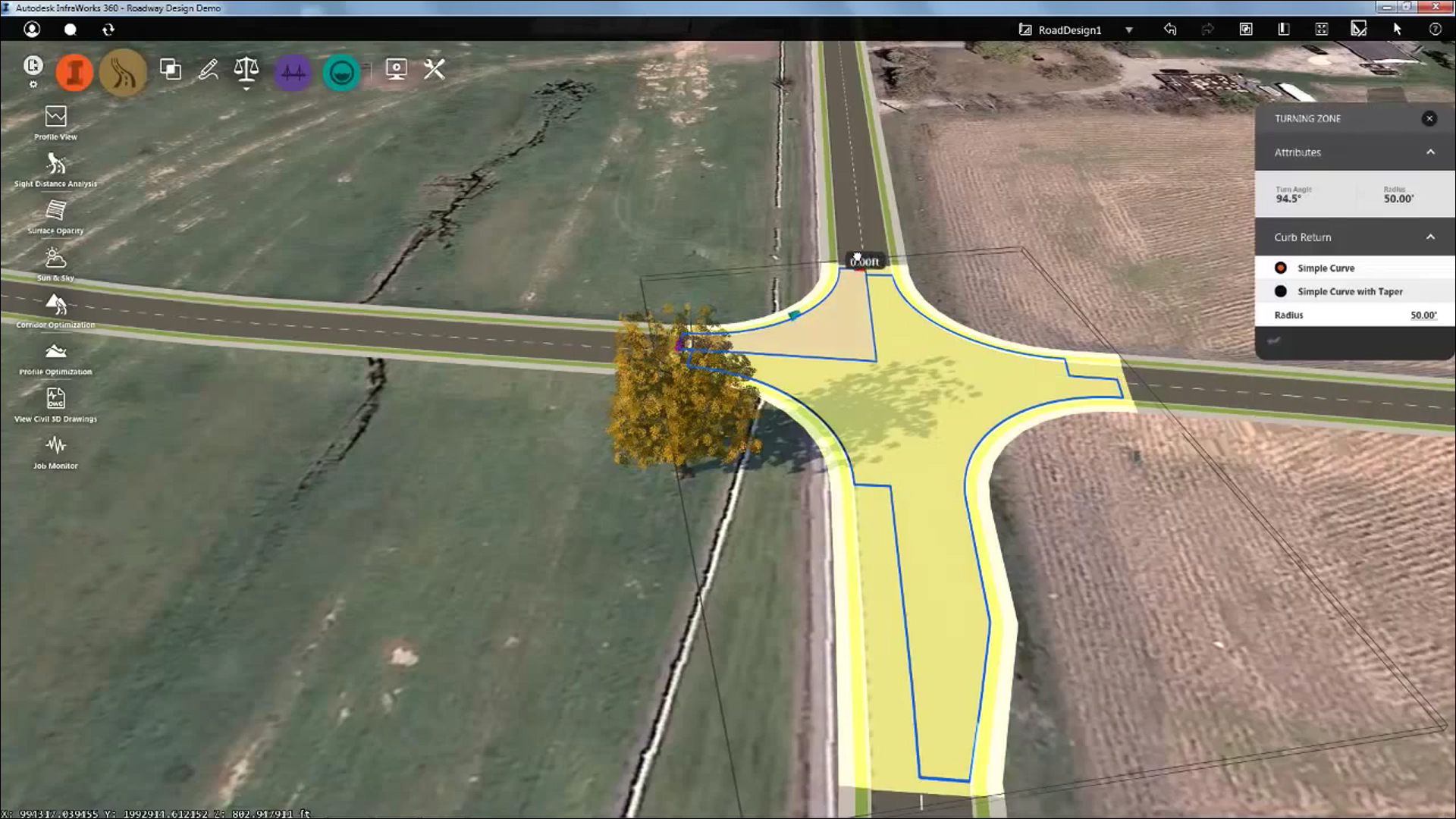Click the 0.00ft offset label in viewport

(864, 262)
